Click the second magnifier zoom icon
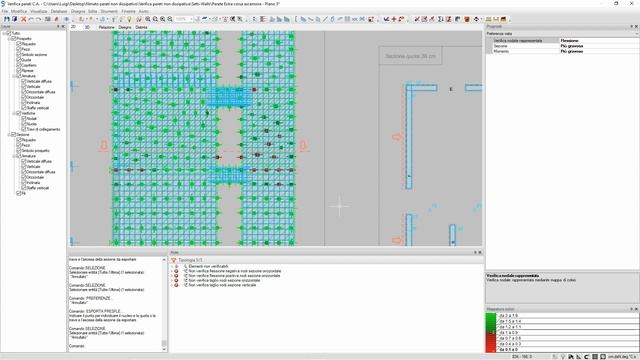This screenshot has height=360, width=640. 155,19
